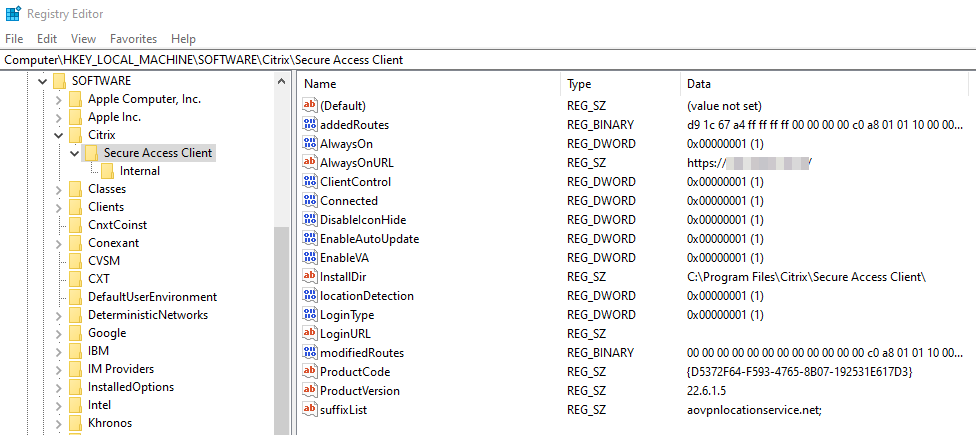This screenshot has width=976, height=435.
Task: Click the DWORD icon beside Connected
Action: pos(309,200)
